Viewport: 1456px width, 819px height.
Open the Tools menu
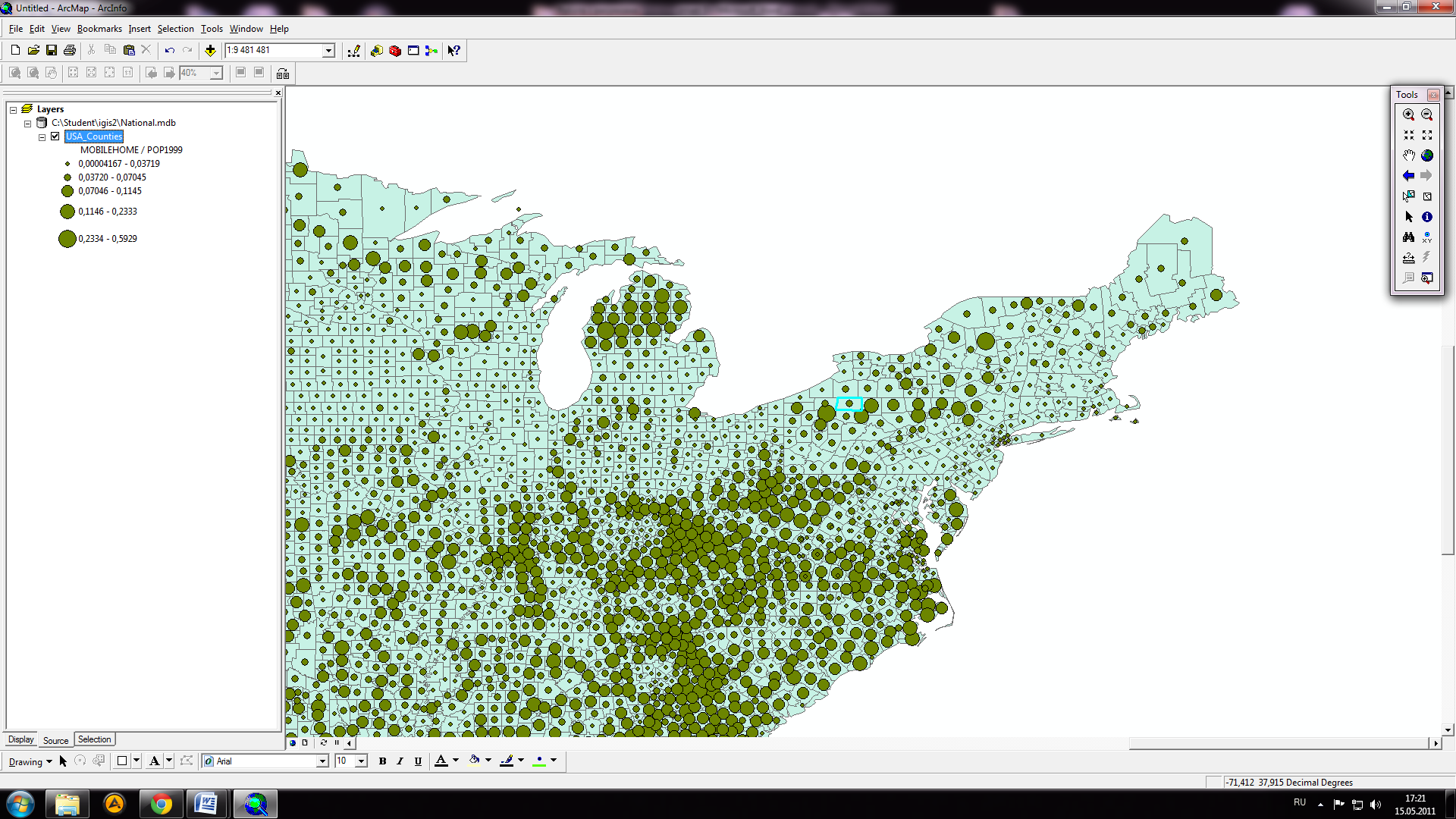[212, 29]
